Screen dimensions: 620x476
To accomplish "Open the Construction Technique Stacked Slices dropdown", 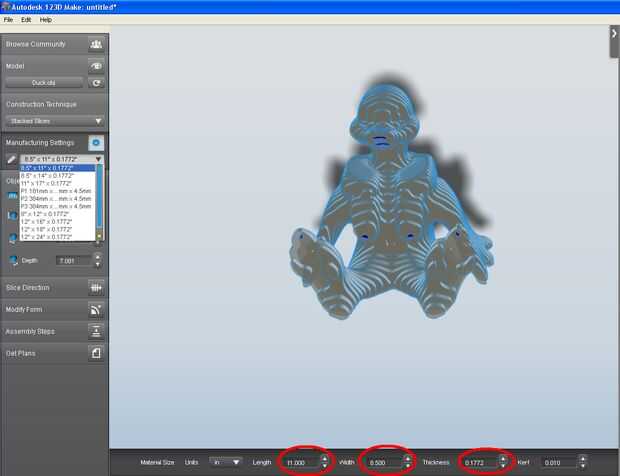I will pyautogui.click(x=55, y=121).
